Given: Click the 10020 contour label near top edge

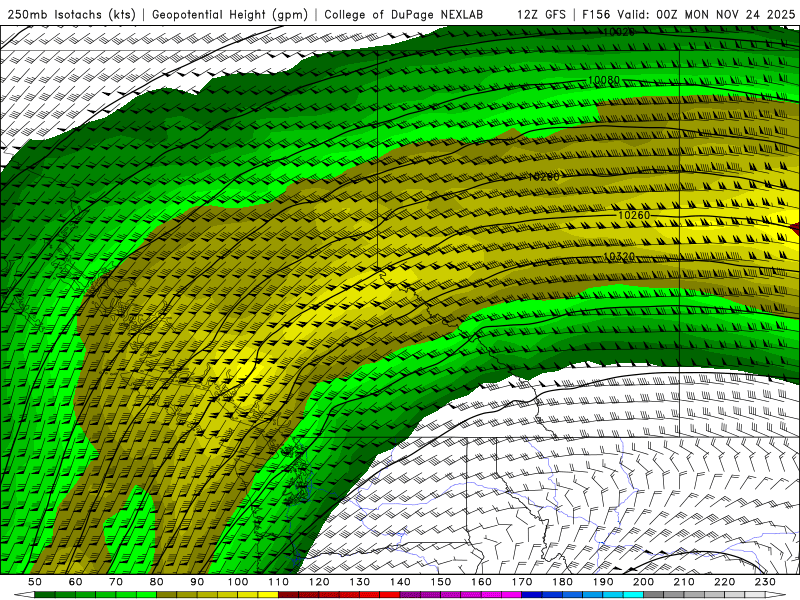Looking at the screenshot, I should (619, 32).
